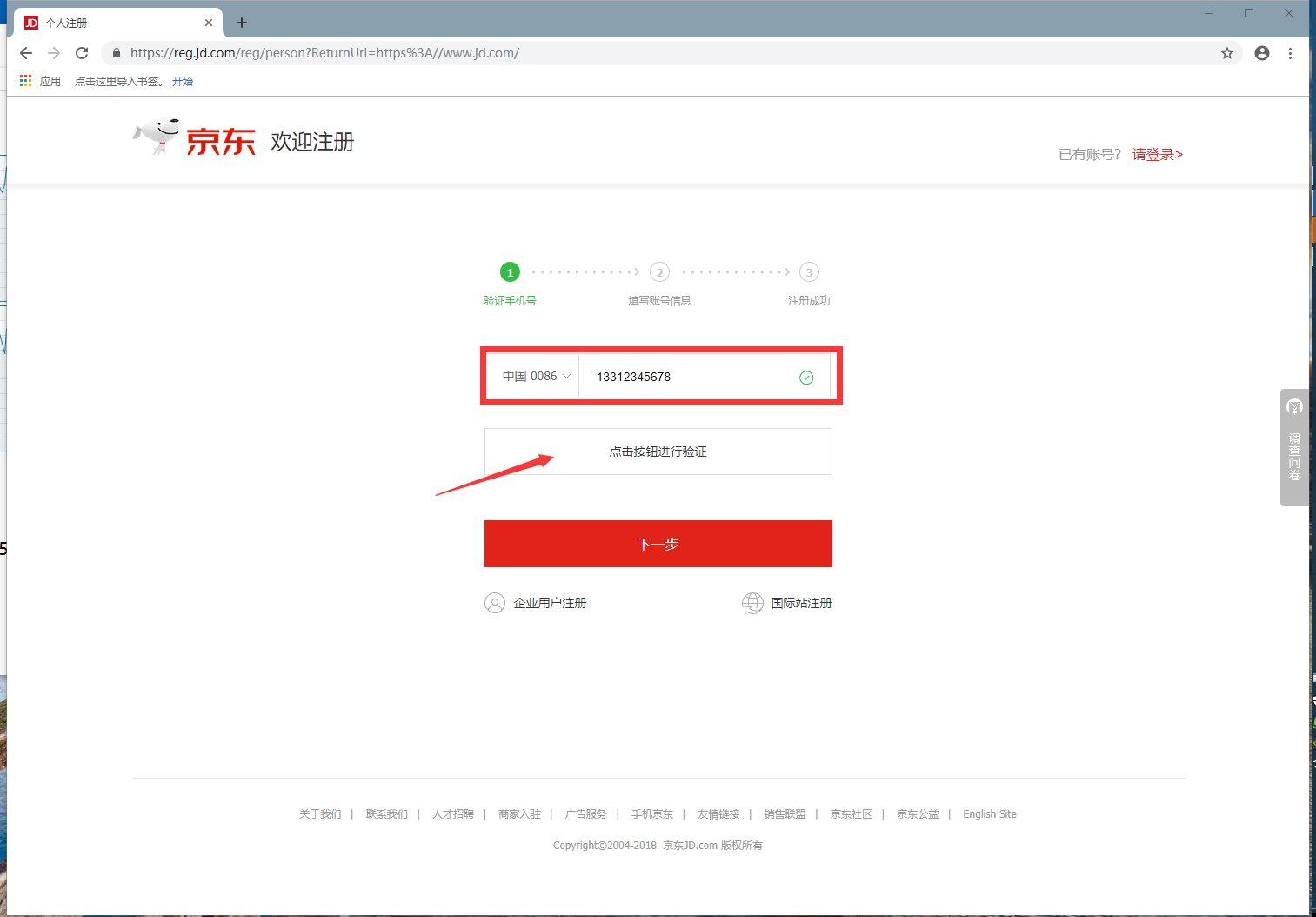Click the page reload icon
The width and height of the screenshot is (1316, 917).
[x=82, y=53]
